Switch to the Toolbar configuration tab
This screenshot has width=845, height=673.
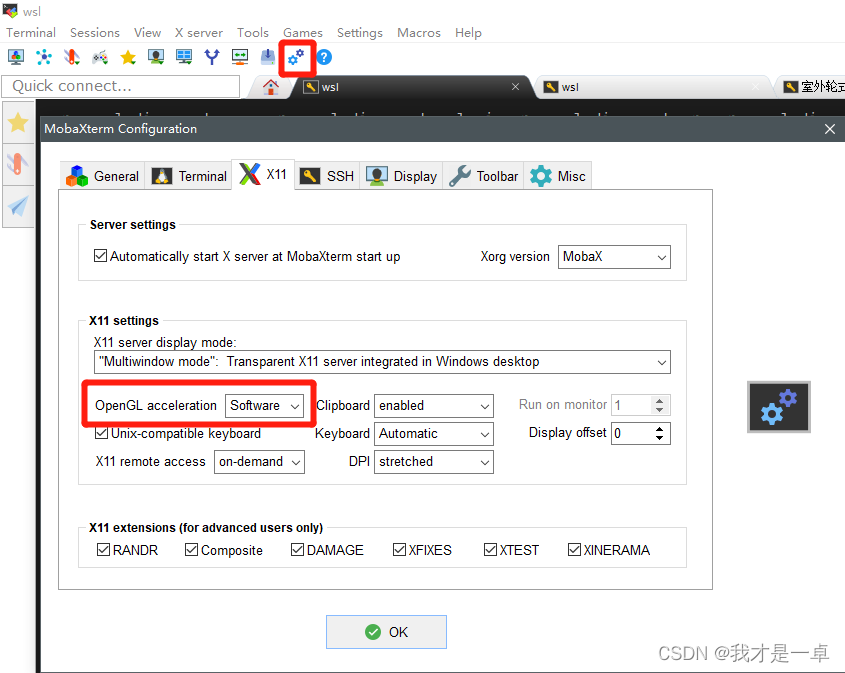coord(483,176)
